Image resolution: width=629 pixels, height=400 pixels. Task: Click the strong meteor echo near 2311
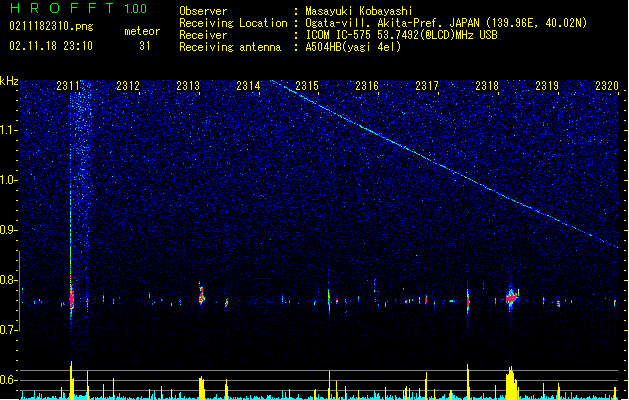(x=72, y=298)
